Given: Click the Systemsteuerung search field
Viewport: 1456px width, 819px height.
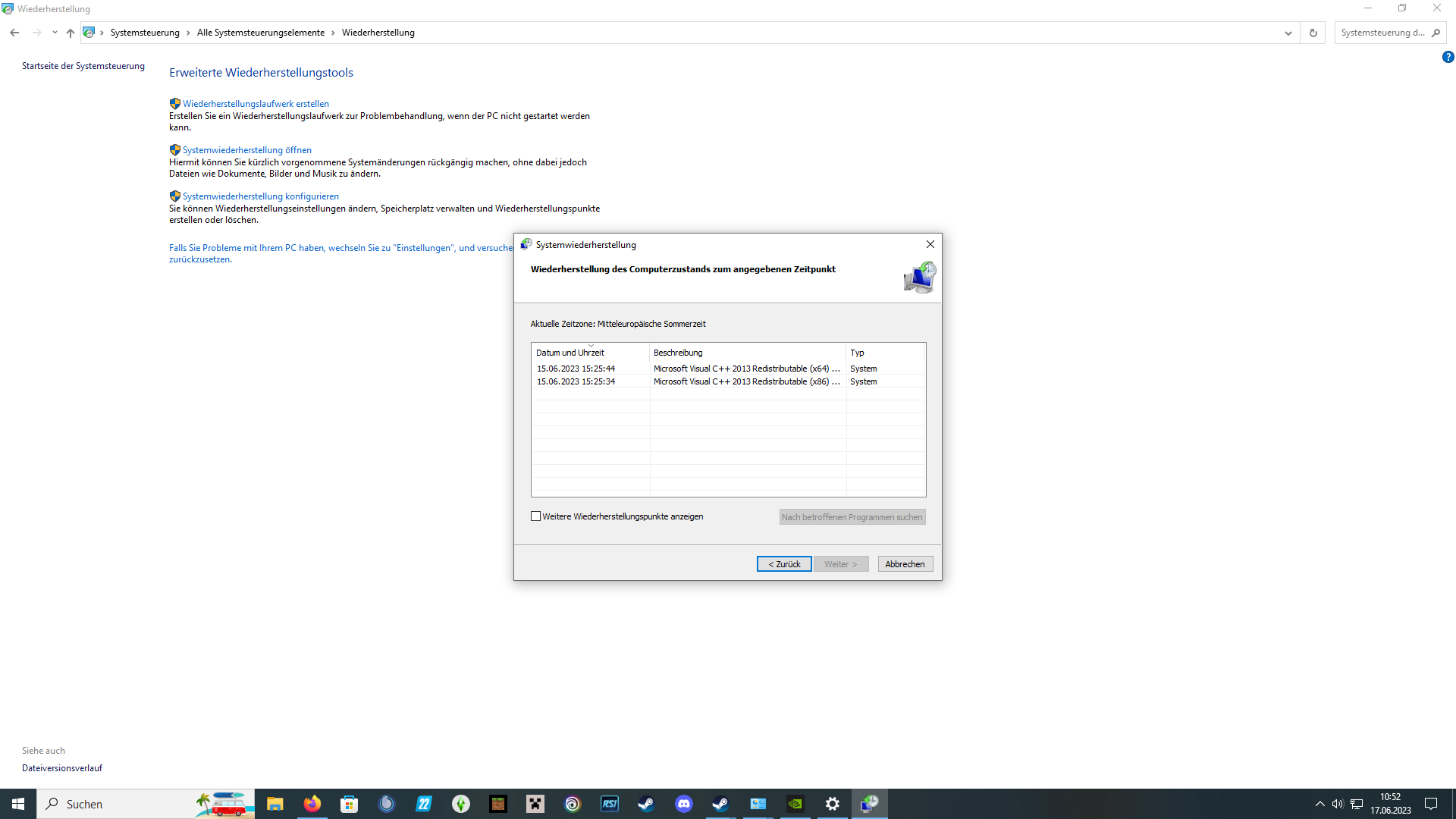Looking at the screenshot, I should [x=1382, y=33].
